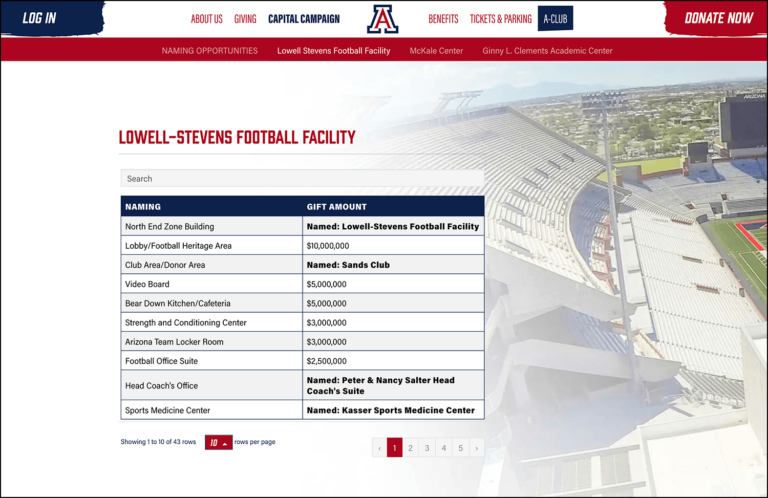Viewport: 768px width, 498px height.
Task: Click the A-Club button
Action: [x=555, y=19]
